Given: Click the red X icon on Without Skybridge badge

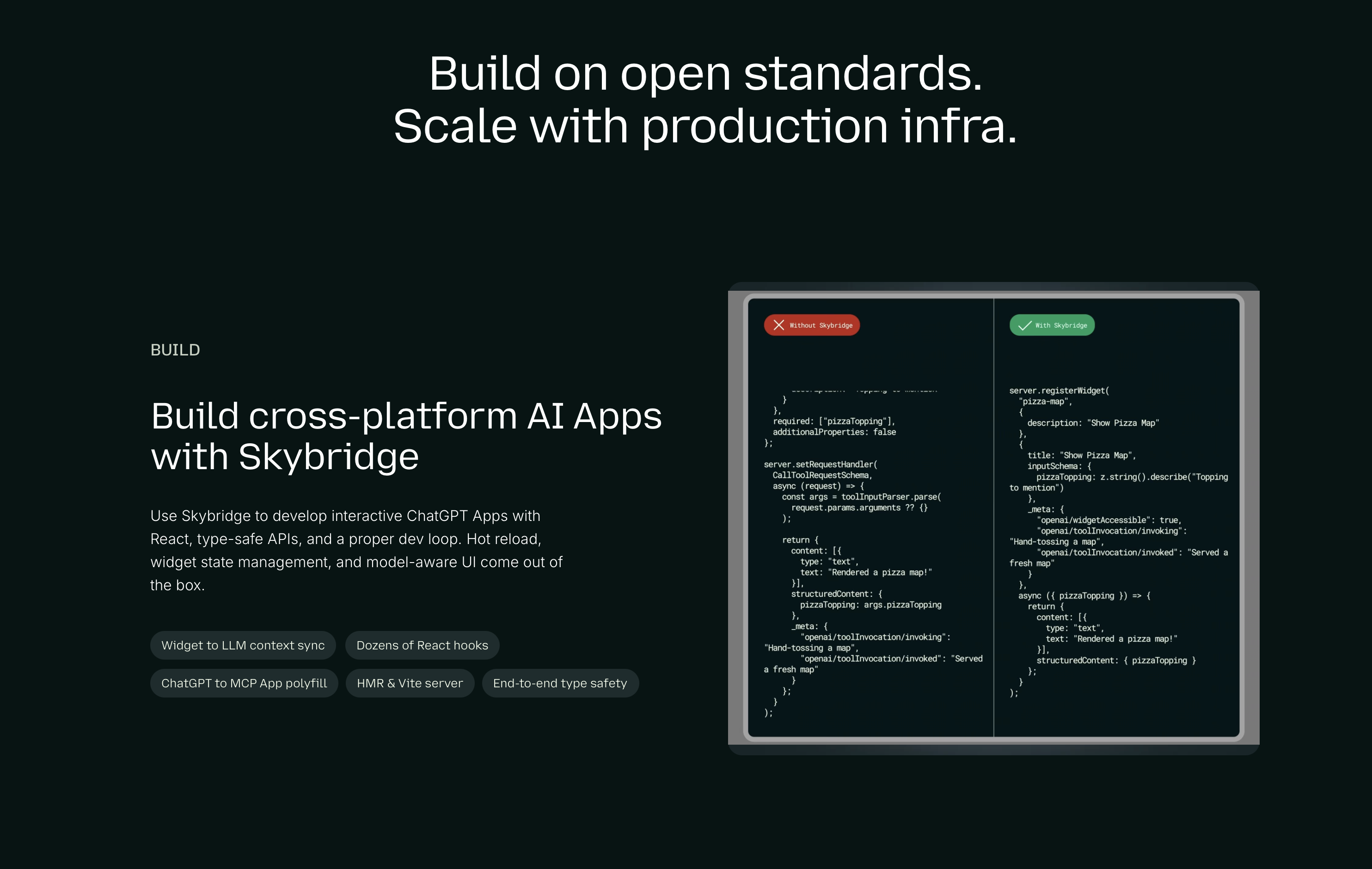Looking at the screenshot, I should tap(778, 325).
